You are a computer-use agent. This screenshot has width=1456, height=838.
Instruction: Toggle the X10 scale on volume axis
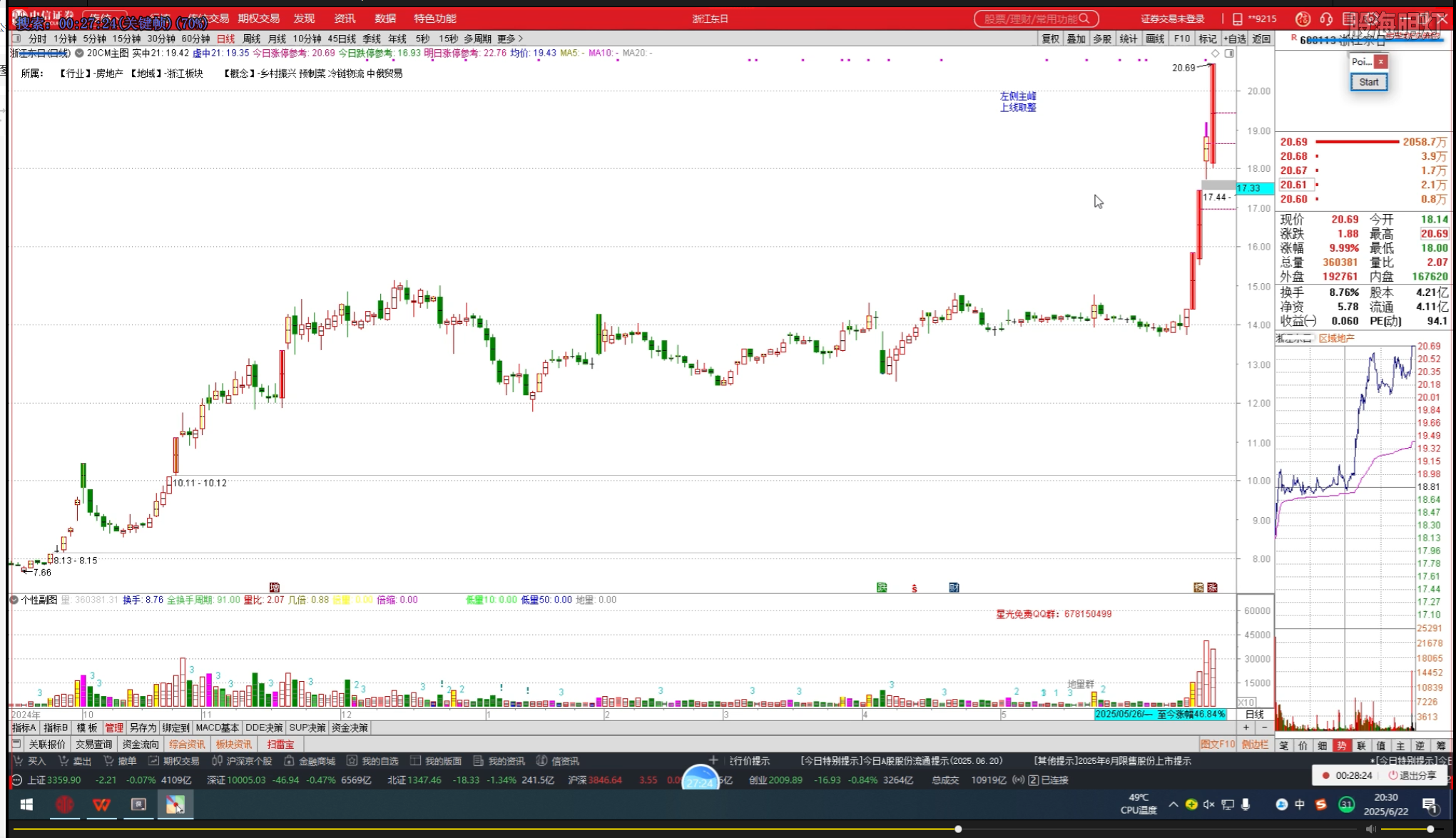(1246, 702)
